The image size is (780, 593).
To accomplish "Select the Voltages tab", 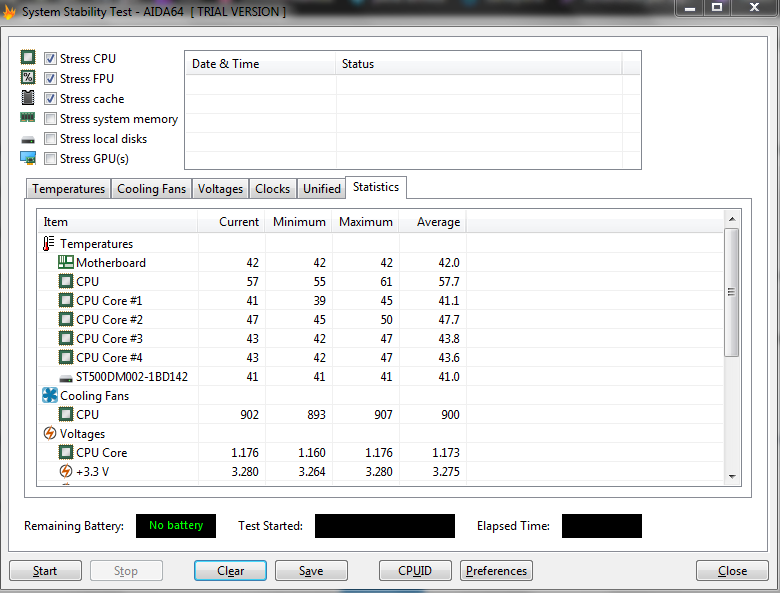I will 220,189.
